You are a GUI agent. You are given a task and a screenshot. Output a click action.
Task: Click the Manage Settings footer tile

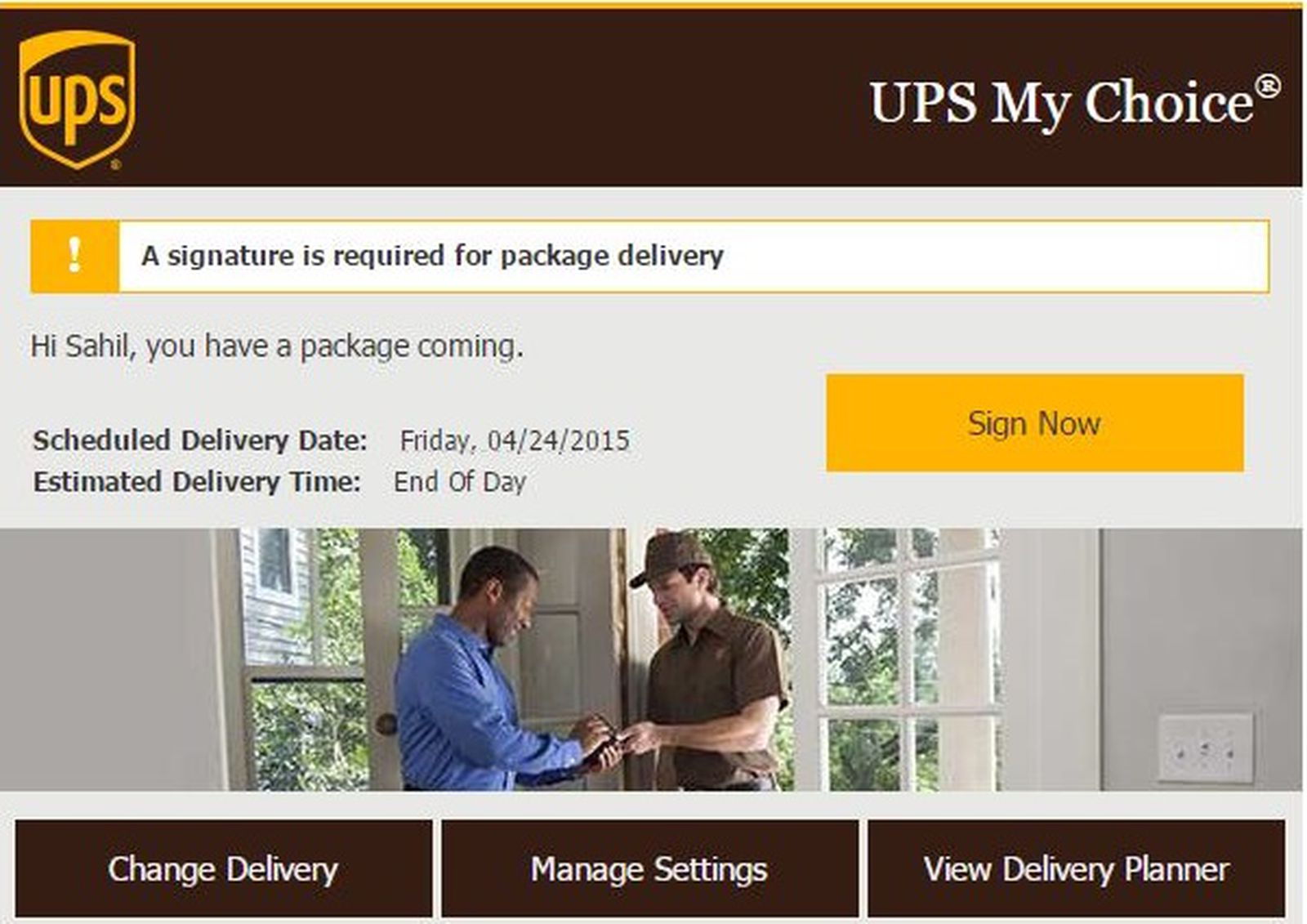[x=649, y=868]
